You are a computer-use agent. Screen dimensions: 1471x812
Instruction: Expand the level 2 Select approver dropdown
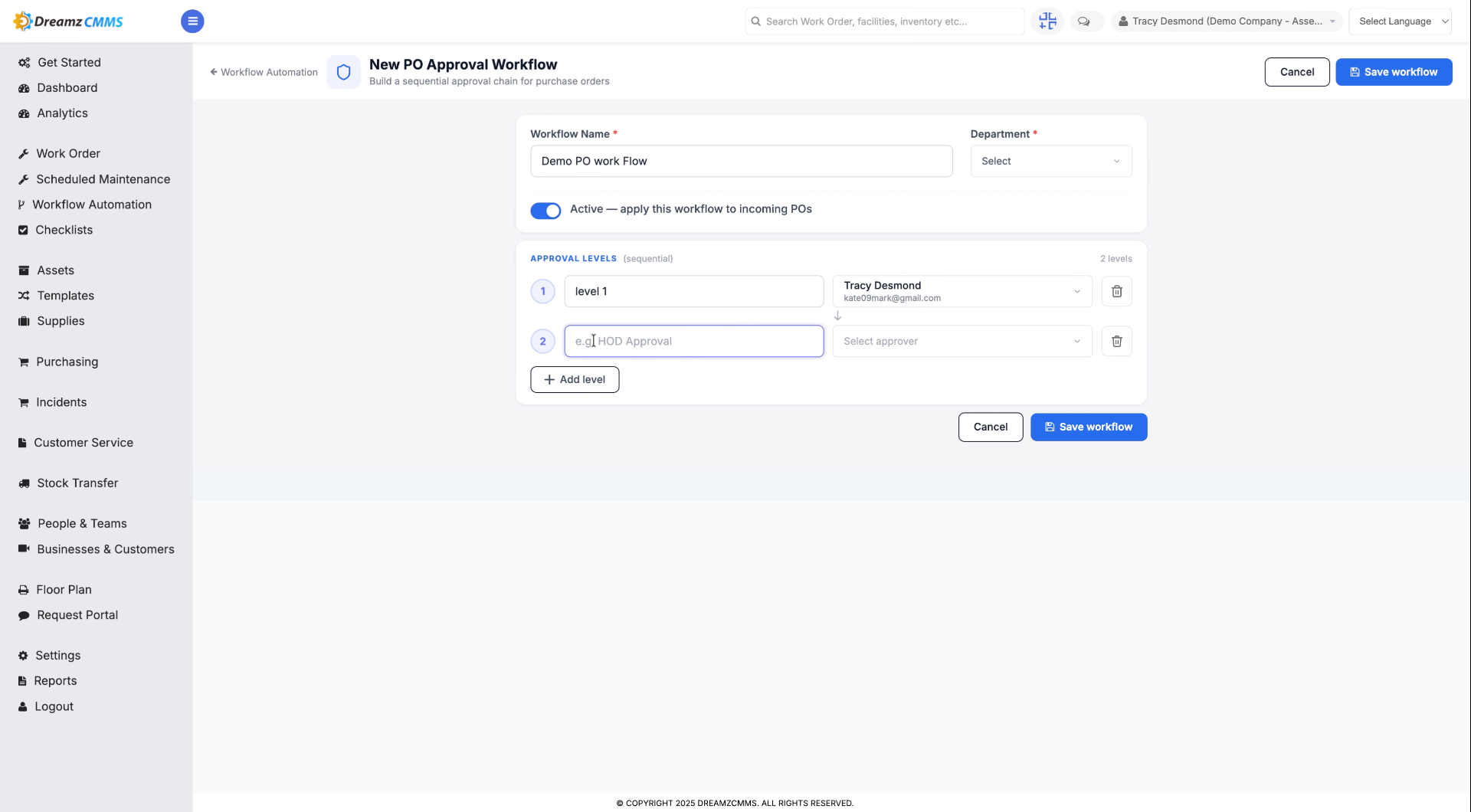click(962, 341)
